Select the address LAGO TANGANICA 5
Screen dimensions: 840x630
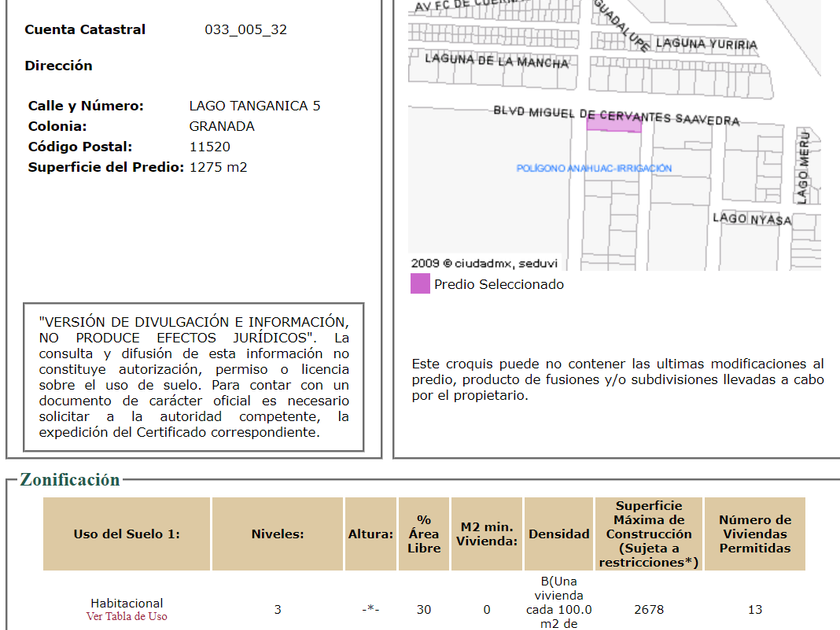click(254, 106)
